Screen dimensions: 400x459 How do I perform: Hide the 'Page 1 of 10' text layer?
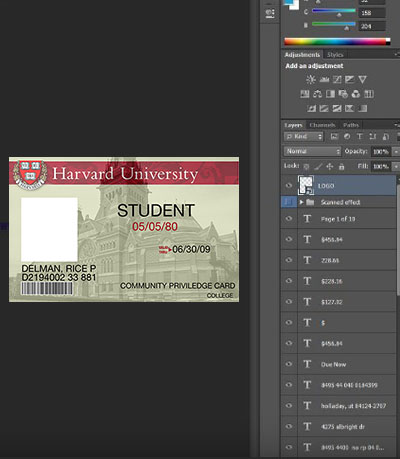pyautogui.click(x=289, y=219)
